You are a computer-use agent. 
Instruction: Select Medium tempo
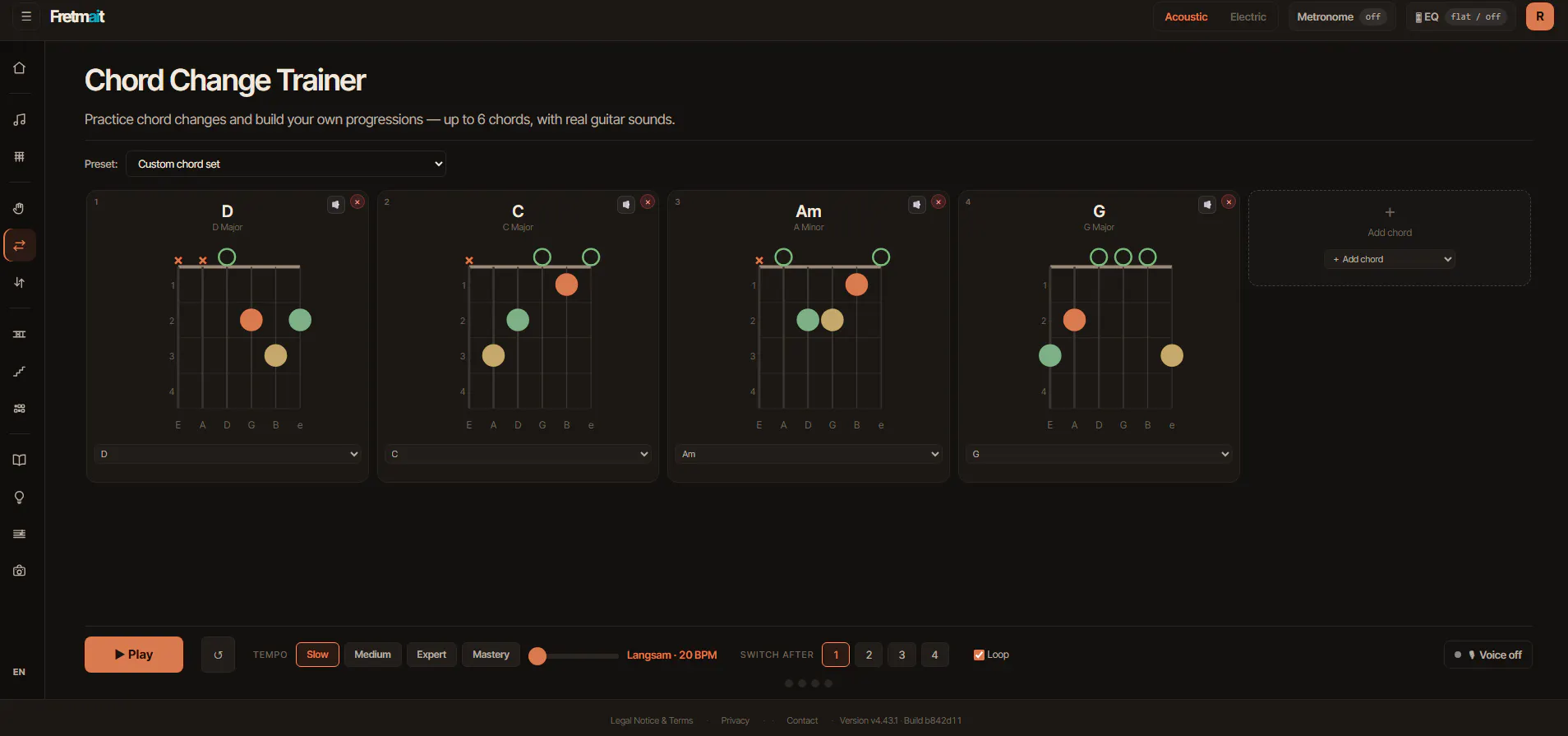pos(372,655)
